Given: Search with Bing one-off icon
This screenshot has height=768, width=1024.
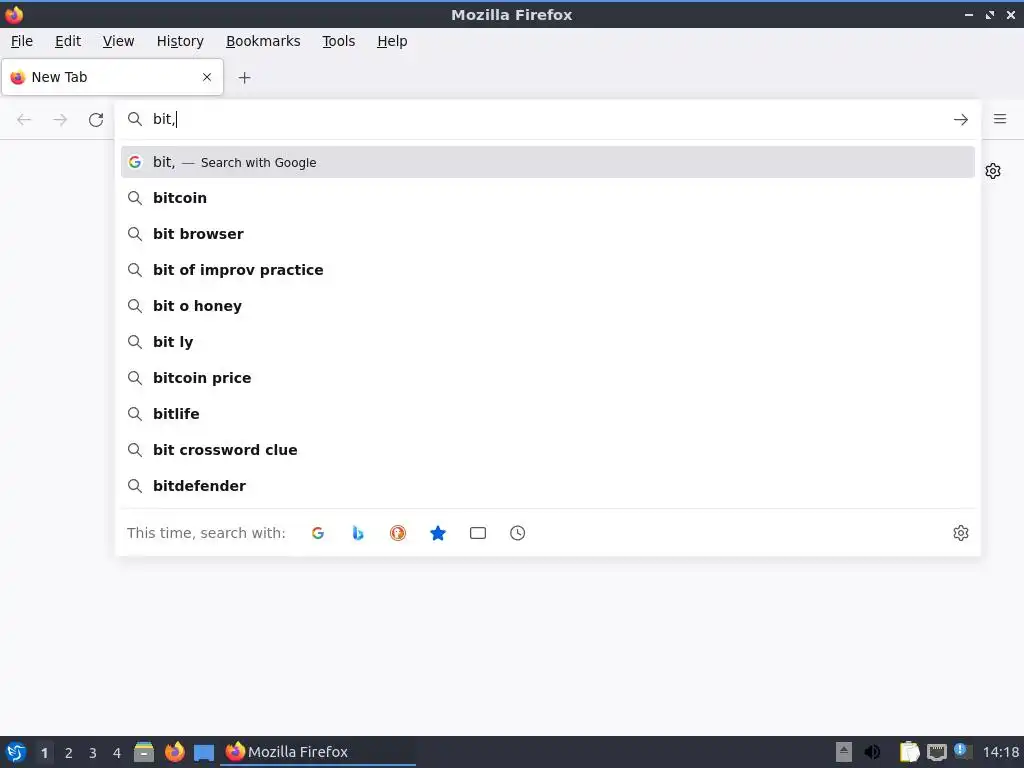Looking at the screenshot, I should coord(358,533).
